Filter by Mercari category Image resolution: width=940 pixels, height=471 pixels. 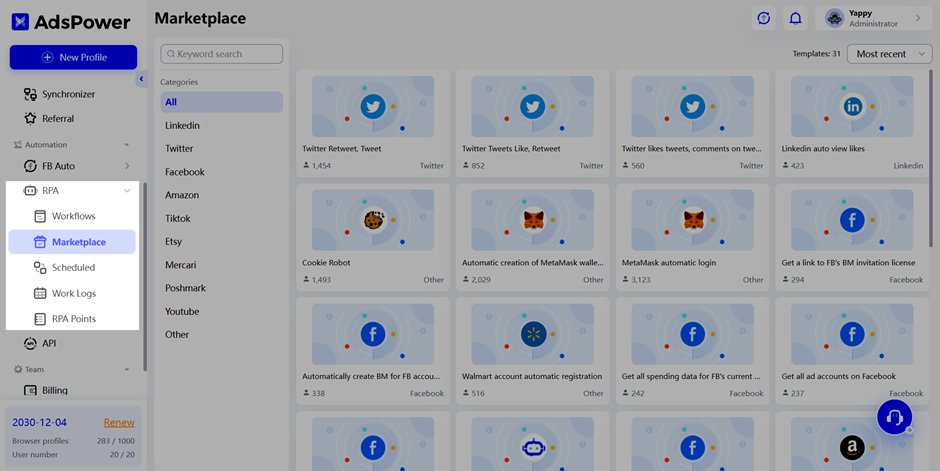180,265
